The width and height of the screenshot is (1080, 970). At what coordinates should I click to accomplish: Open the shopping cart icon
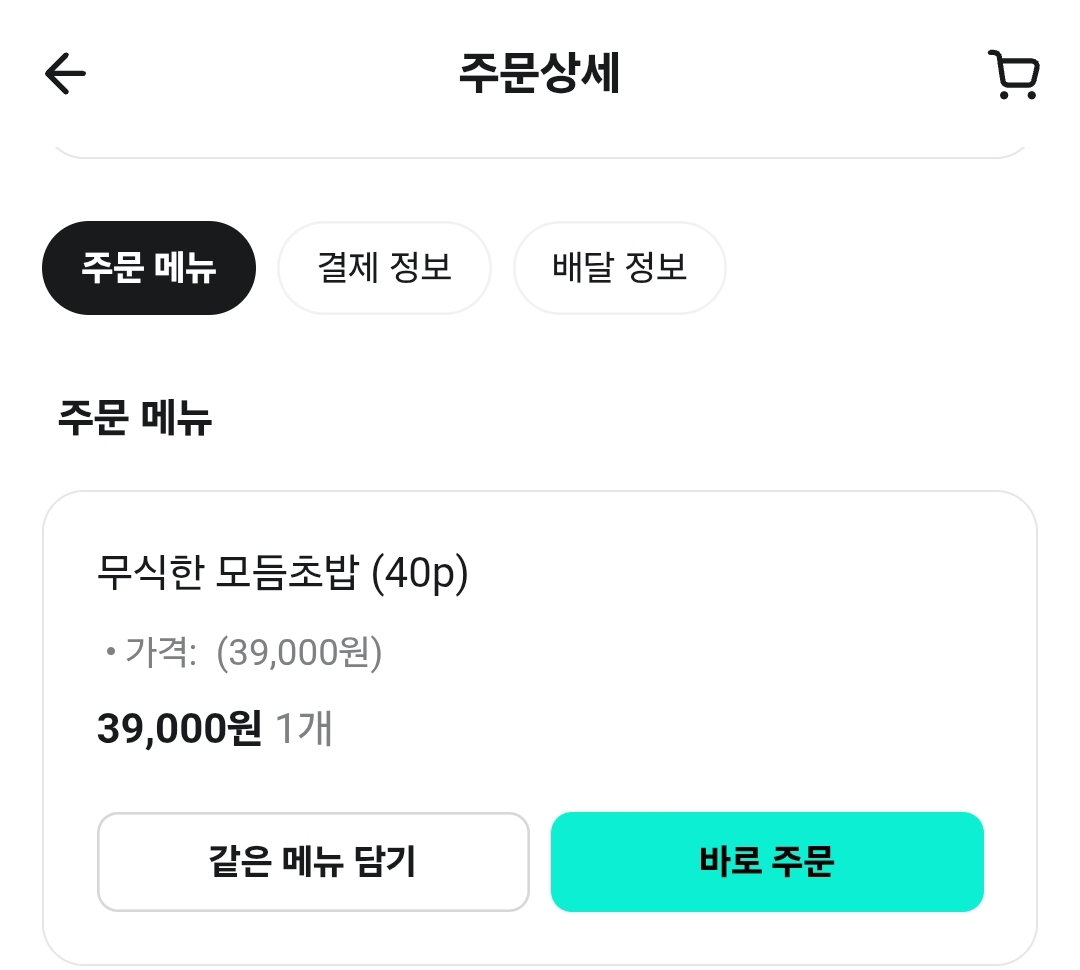[x=1013, y=74]
